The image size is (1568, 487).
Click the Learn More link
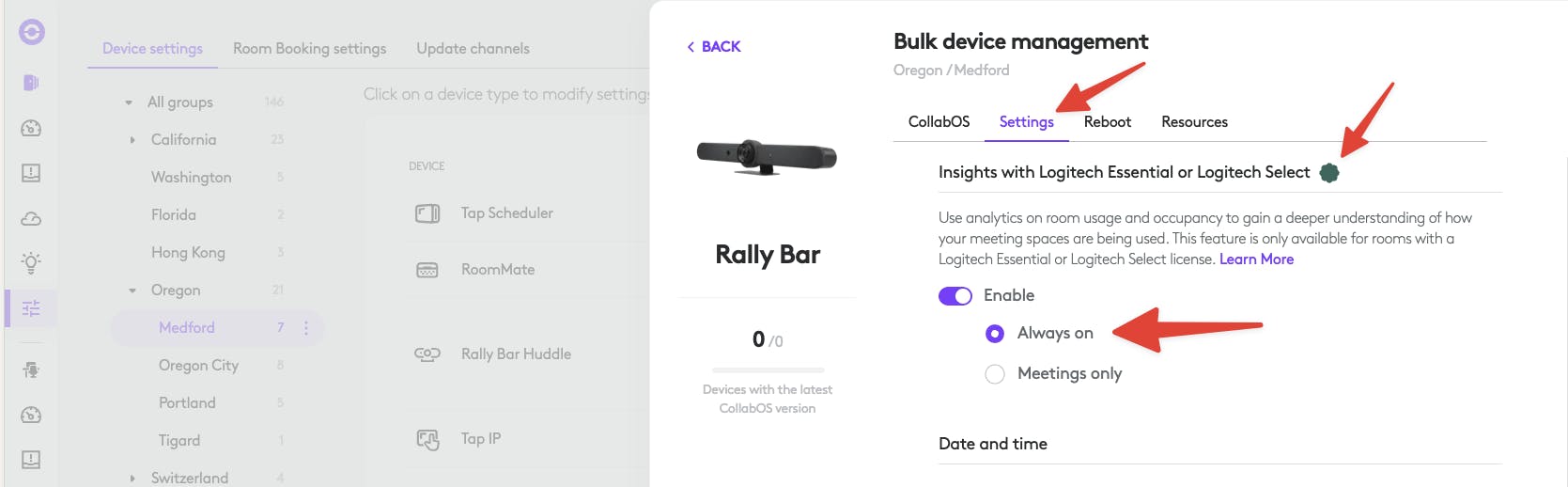[x=1256, y=259]
